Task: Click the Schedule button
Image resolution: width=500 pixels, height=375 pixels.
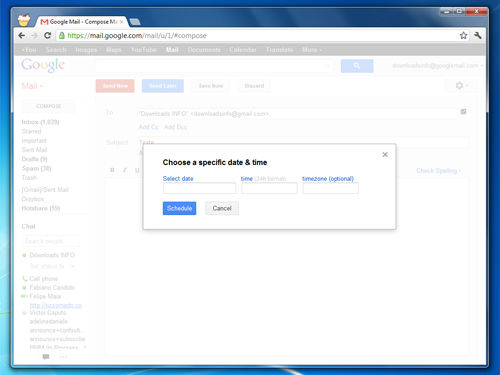Action: [x=179, y=208]
